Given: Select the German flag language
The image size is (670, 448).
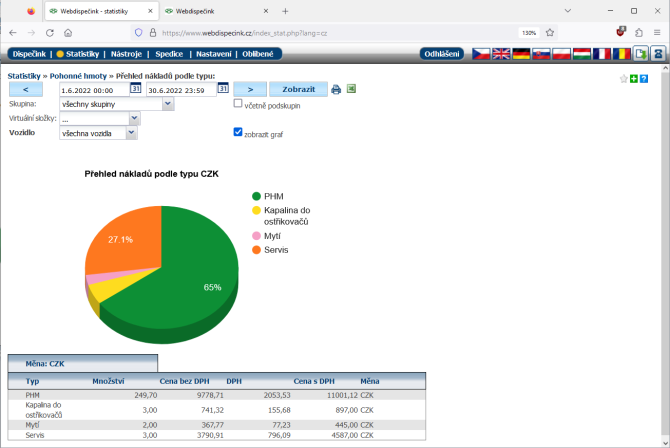Looking at the screenshot, I should pyautogui.click(x=521, y=54).
